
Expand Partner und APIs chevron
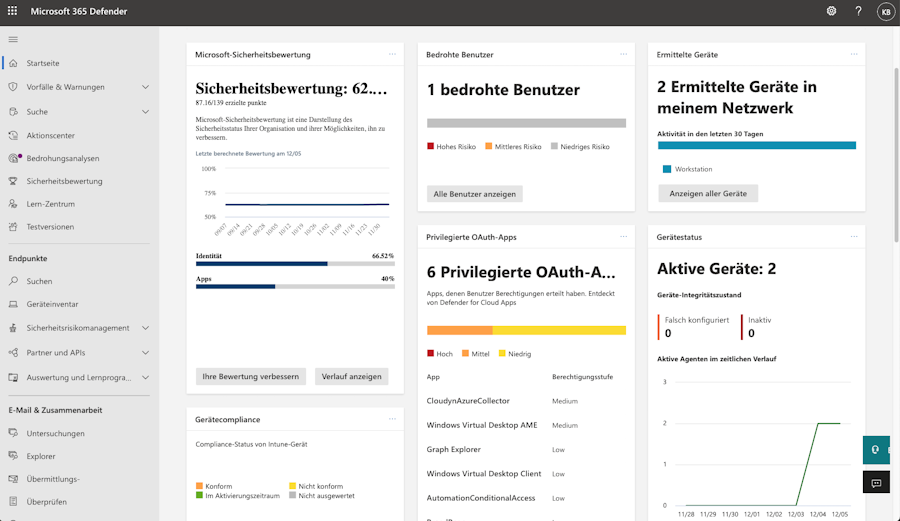(145, 353)
